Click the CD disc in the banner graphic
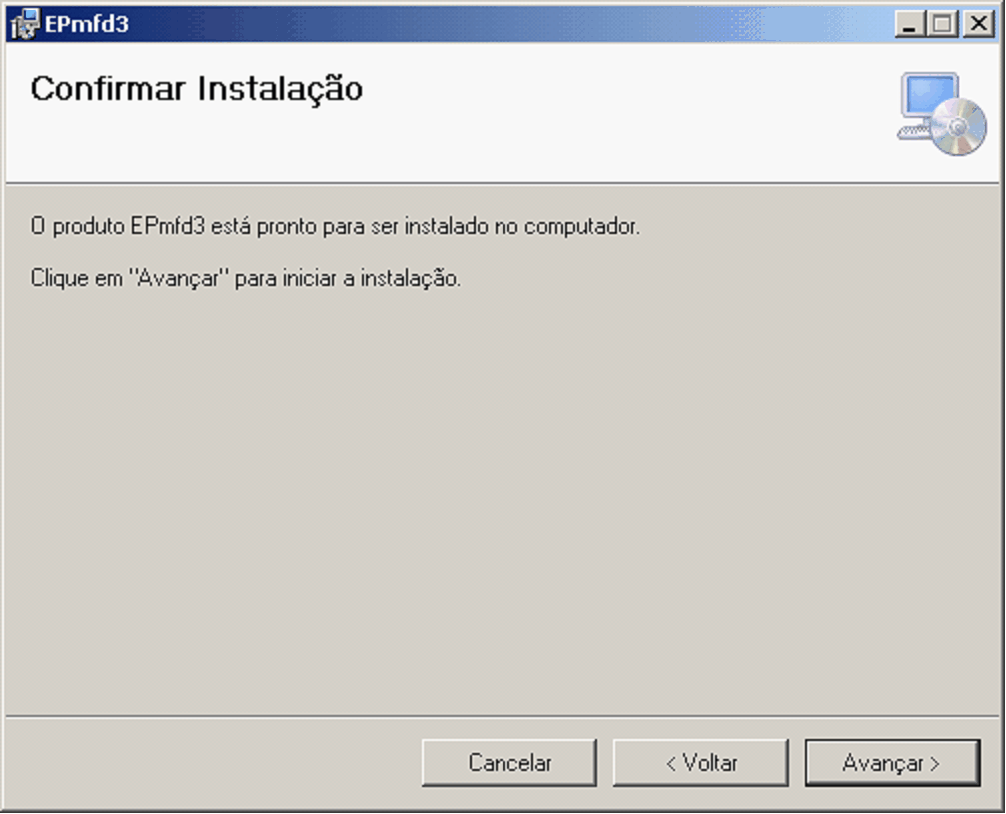 point(959,127)
